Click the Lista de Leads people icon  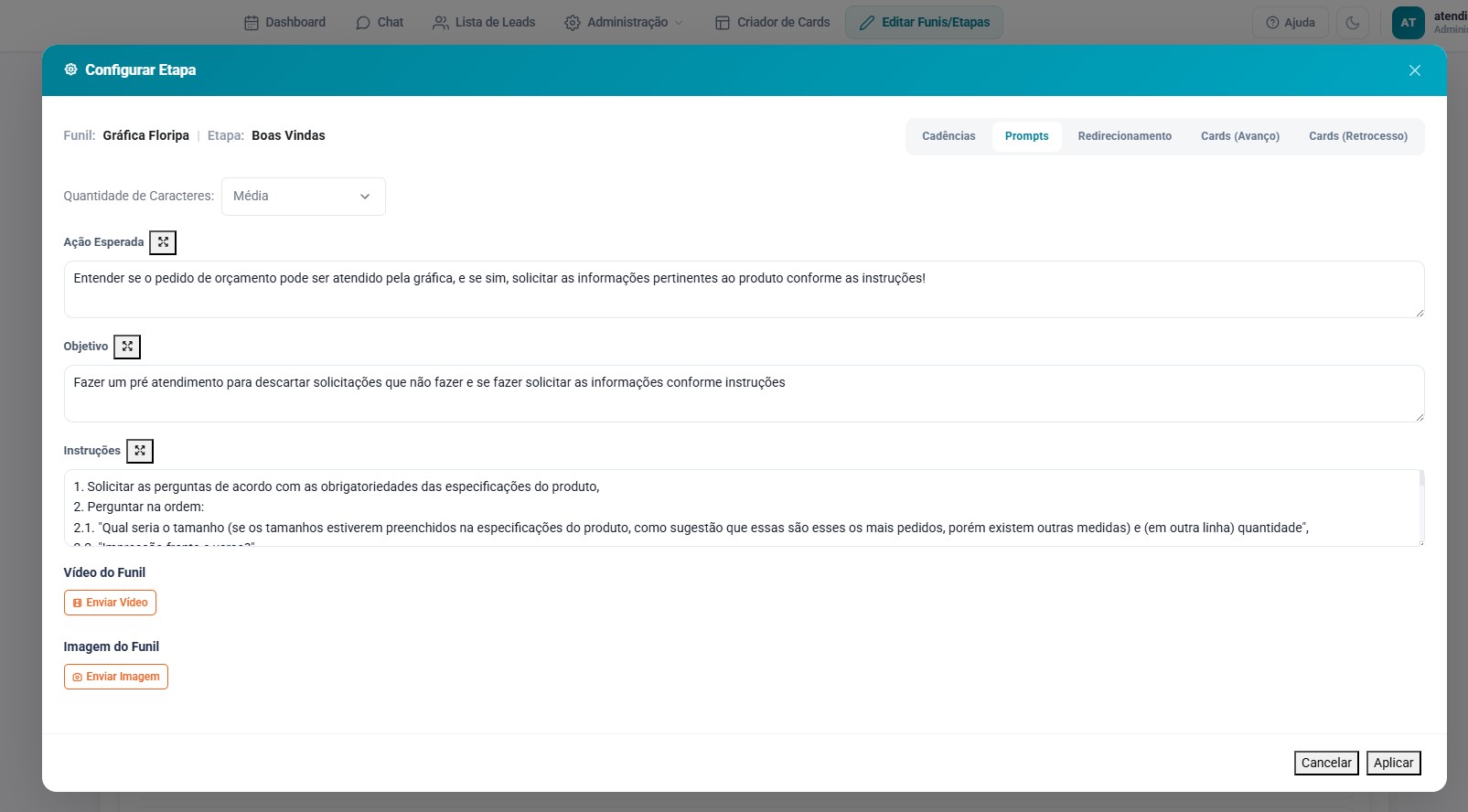click(x=441, y=23)
